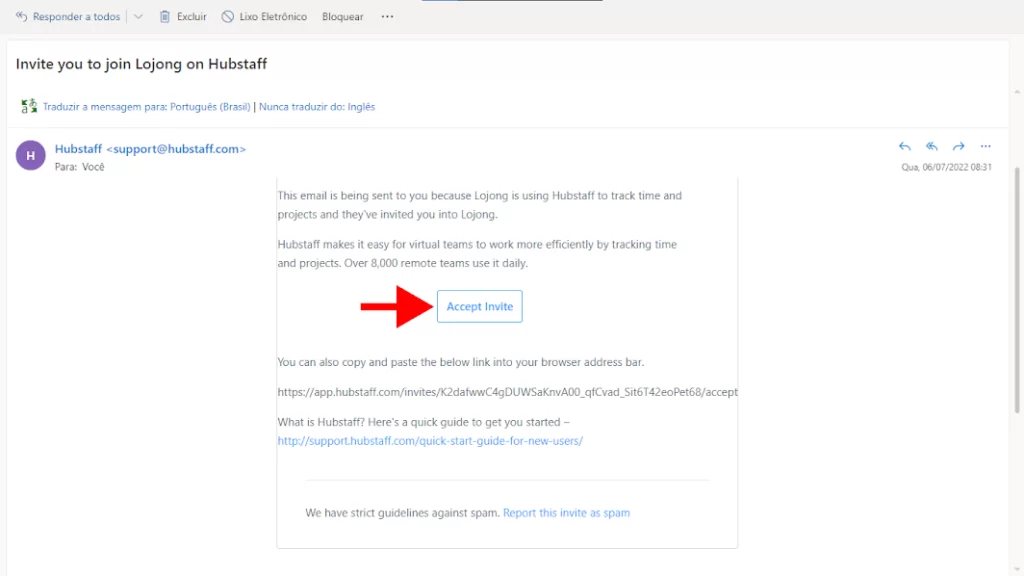Click the forward arrow icon
The image size is (1024, 576).
pyautogui.click(x=958, y=146)
